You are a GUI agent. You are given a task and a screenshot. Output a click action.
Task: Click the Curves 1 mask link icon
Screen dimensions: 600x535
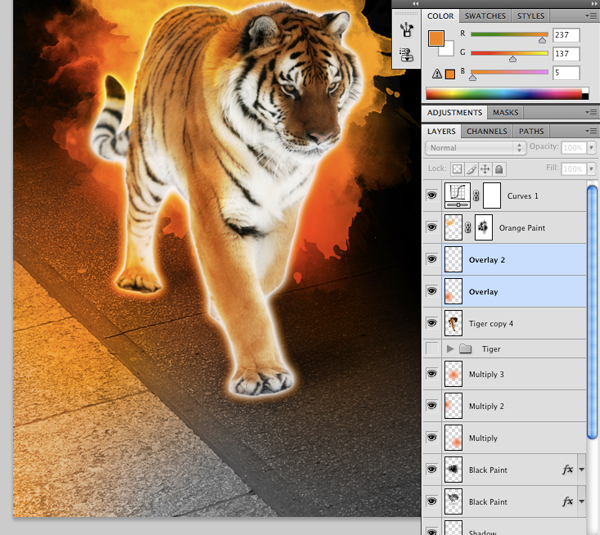point(476,196)
